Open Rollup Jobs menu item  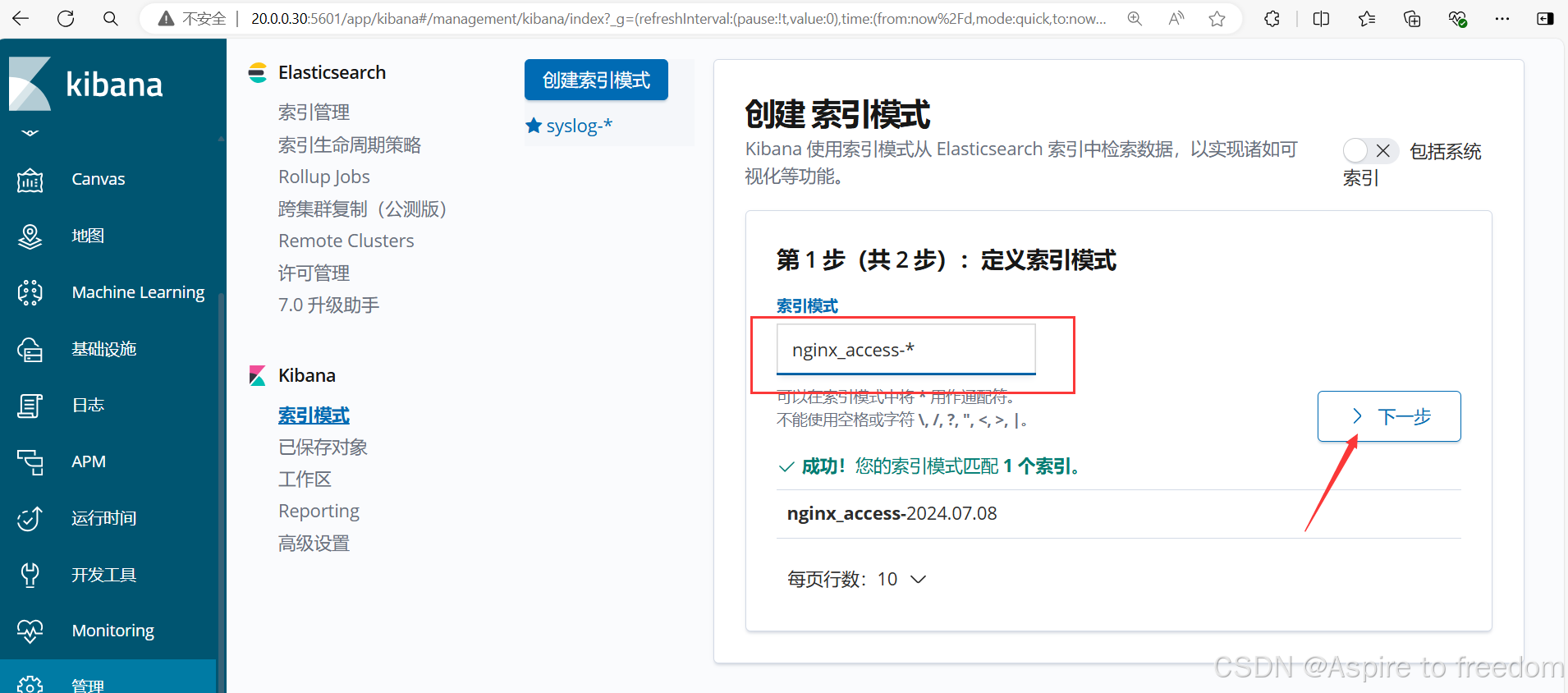(x=324, y=177)
